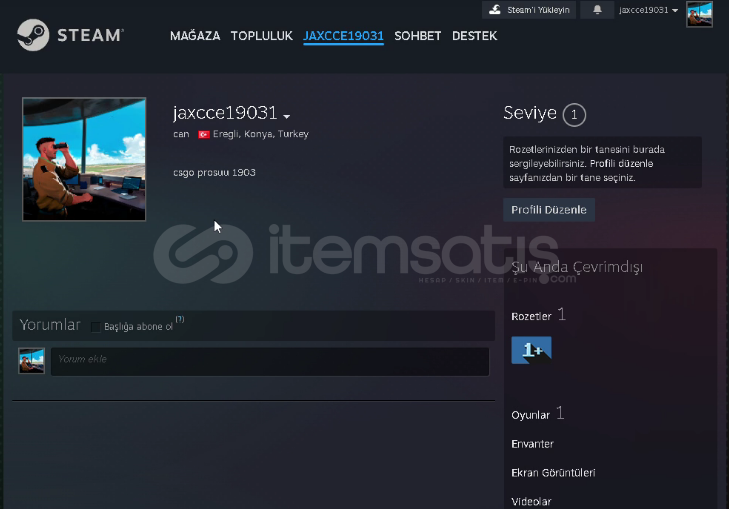The height and width of the screenshot is (509, 729).
Task: Click the Yorum ekle comment field
Action: click(270, 361)
